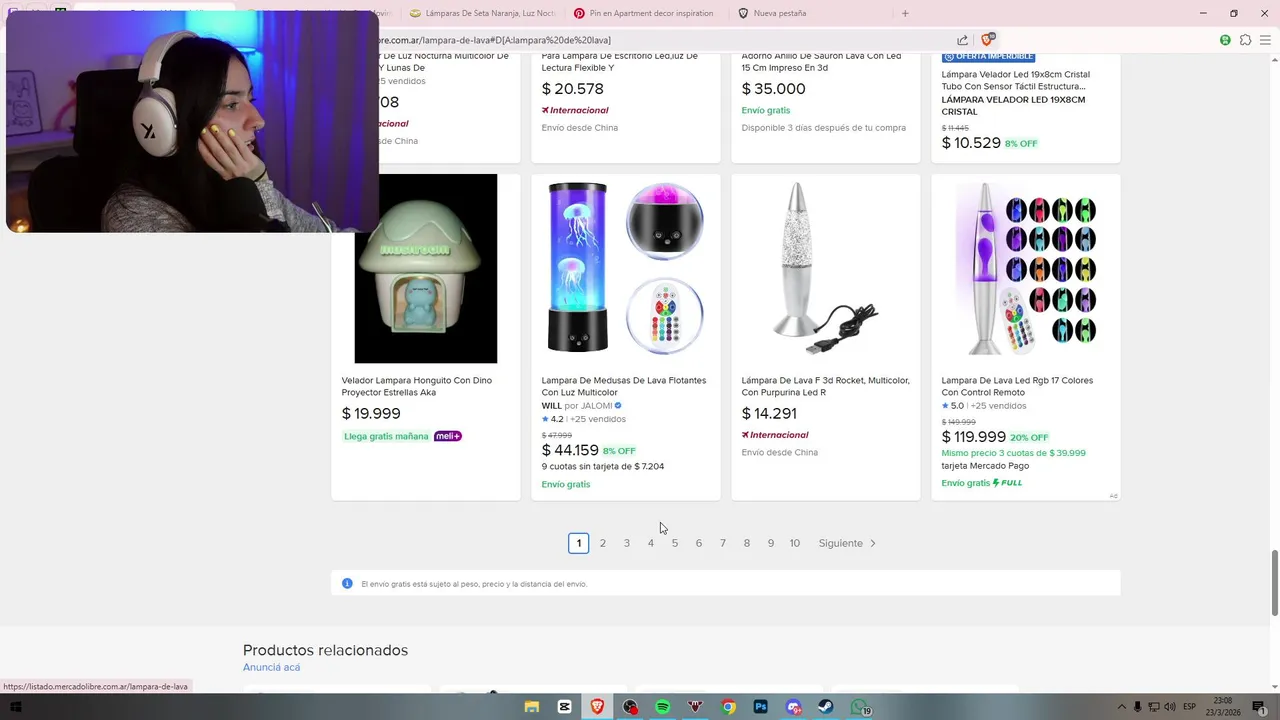Click the $ 14.291 price
Image resolution: width=1280 pixels, height=720 pixels.
769,414
